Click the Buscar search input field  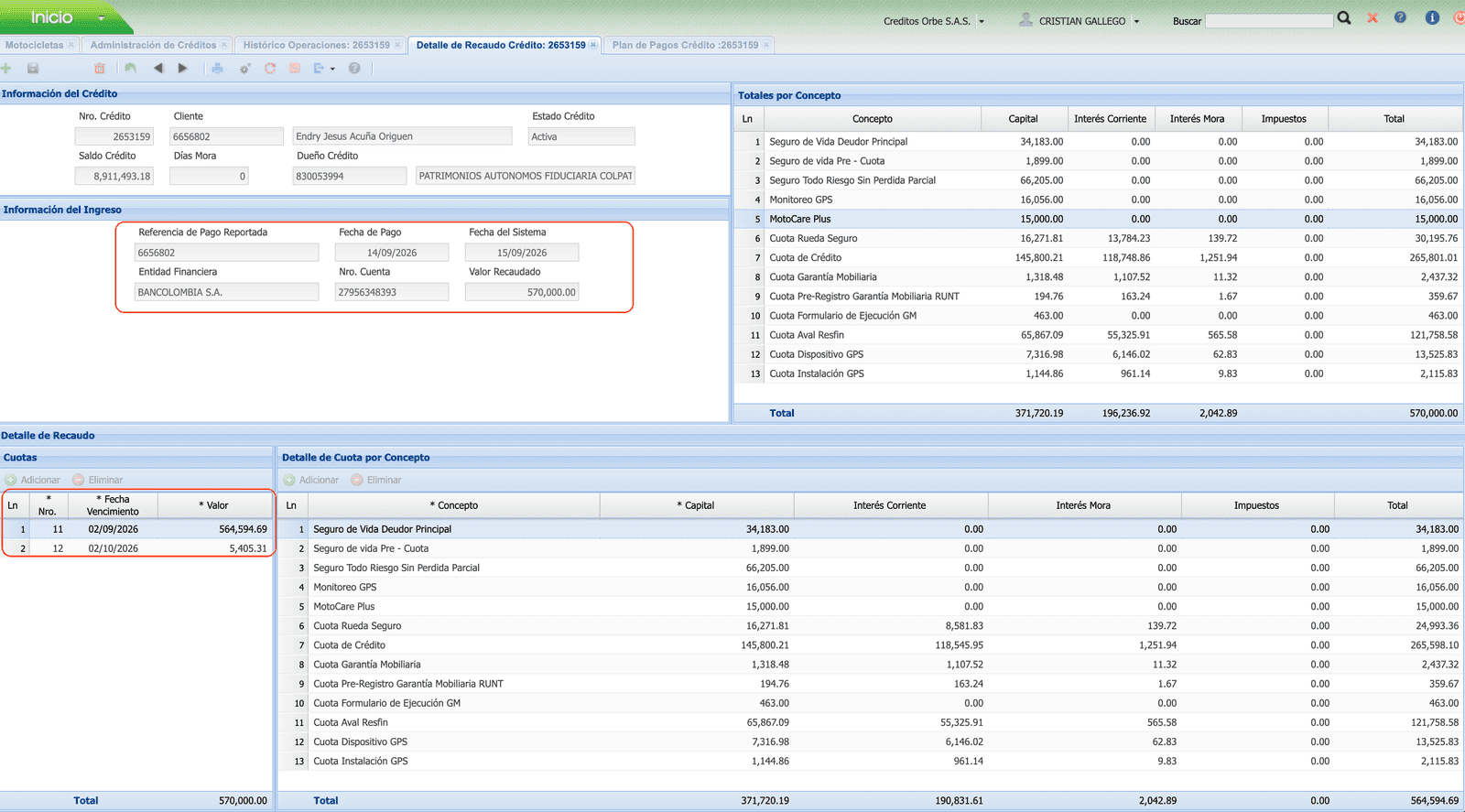tap(1269, 21)
